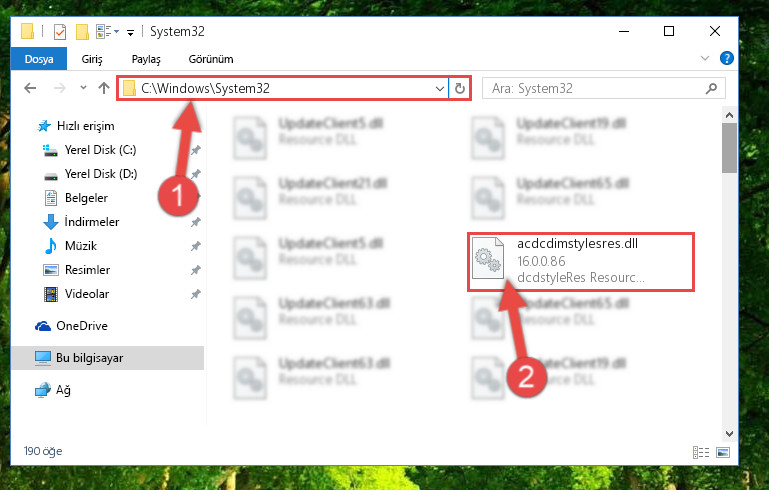The width and height of the screenshot is (769, 490).
Task: Open the Help question mark icon
Action: click(726, 58)
